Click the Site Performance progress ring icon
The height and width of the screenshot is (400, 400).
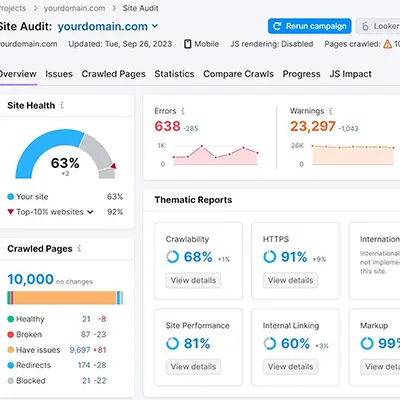(x=172, y=343)
